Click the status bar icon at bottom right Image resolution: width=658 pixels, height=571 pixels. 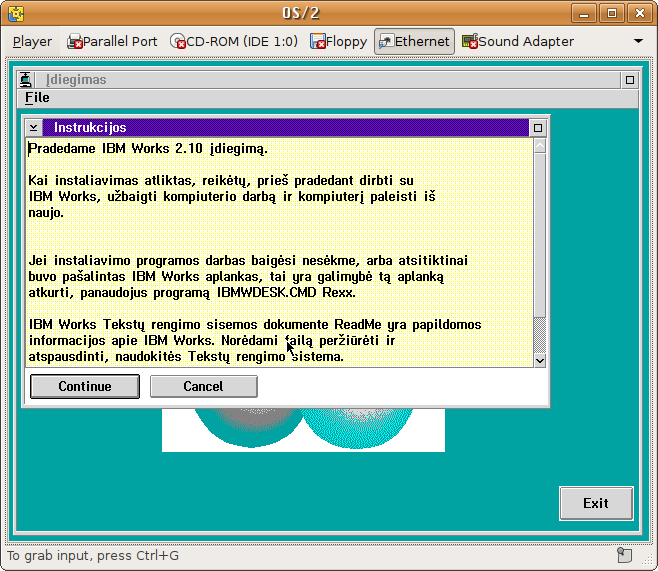624,555
